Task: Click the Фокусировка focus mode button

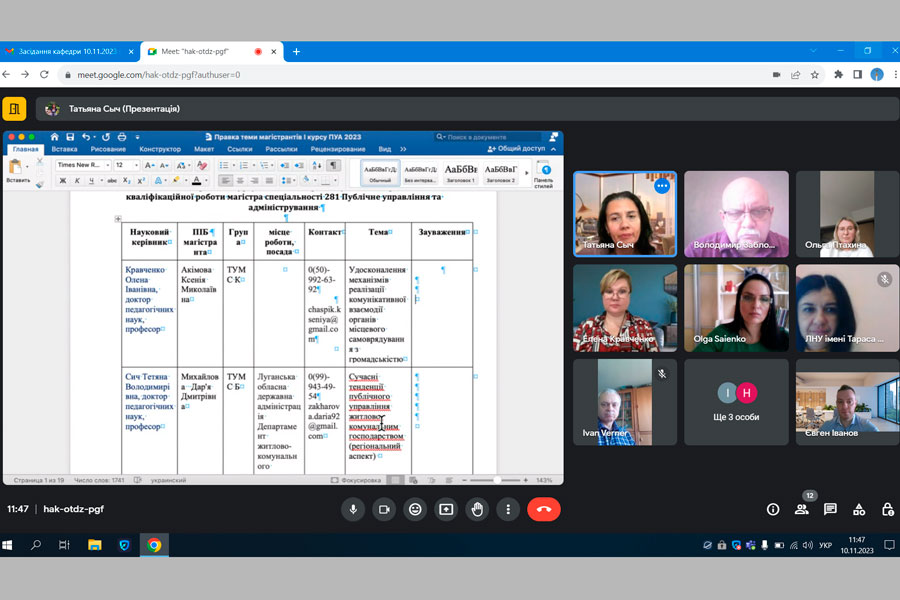Action: coord(356,480)
